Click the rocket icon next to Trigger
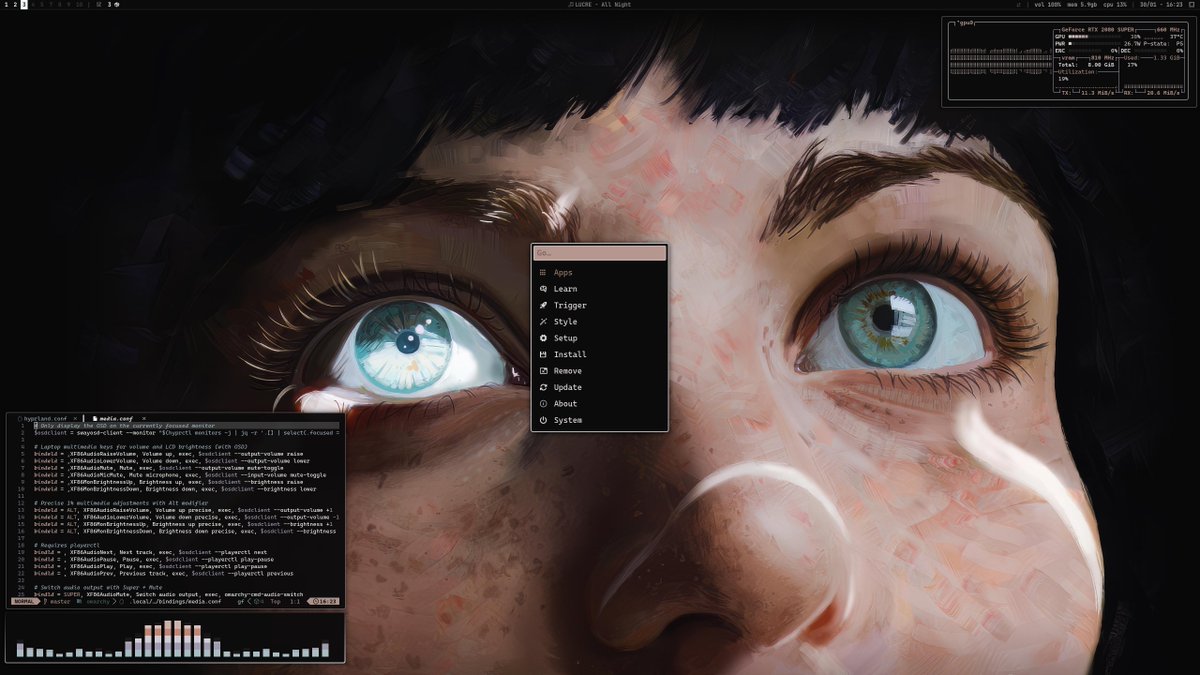Screen dimensions: 1200x675 pyautogui.click(x=543, y=305)
